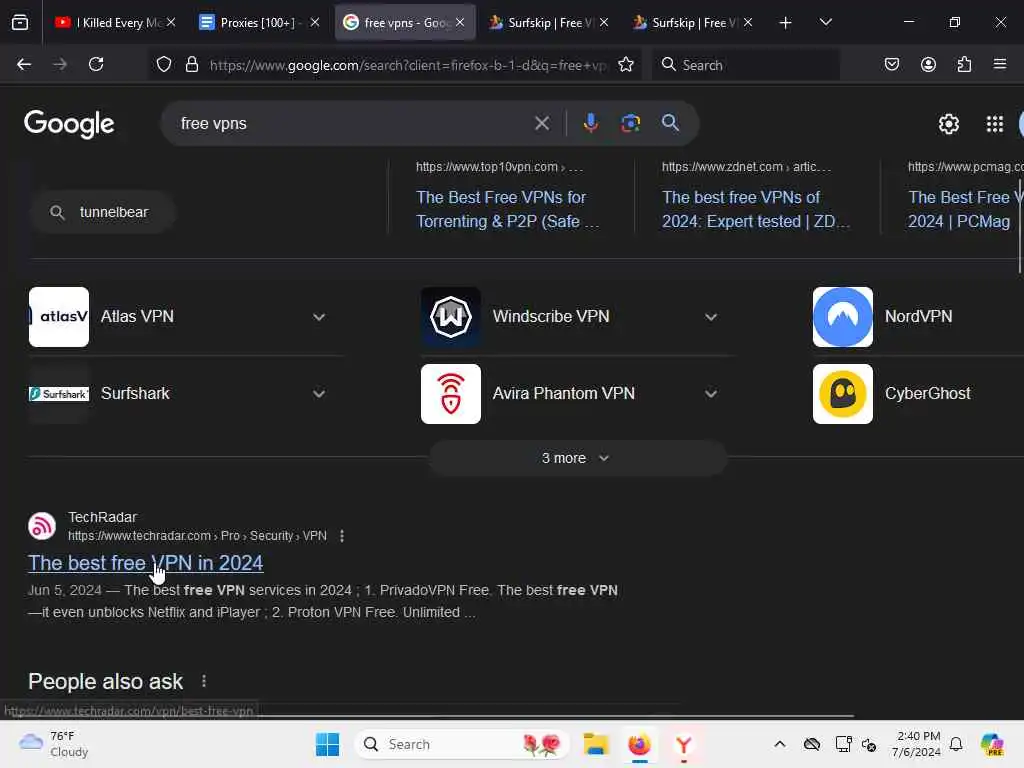Image resolution: width=1024 pixels, height=768 pixels.
Task: Click the TechRadar site name
Action: (103, 517)
